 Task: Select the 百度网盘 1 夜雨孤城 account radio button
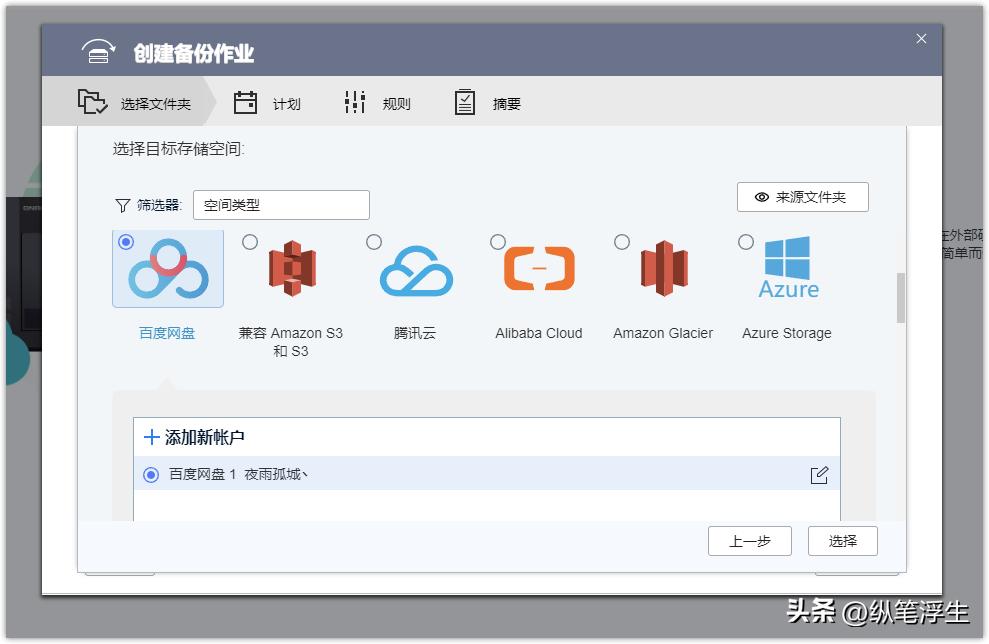pyautogui.click(x=151, y=474)
